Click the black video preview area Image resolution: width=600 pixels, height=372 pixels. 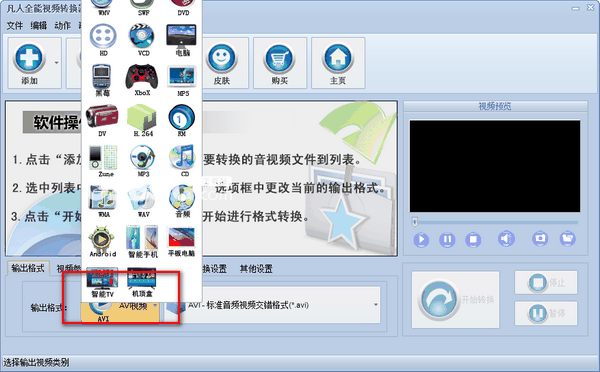[495, 166]
